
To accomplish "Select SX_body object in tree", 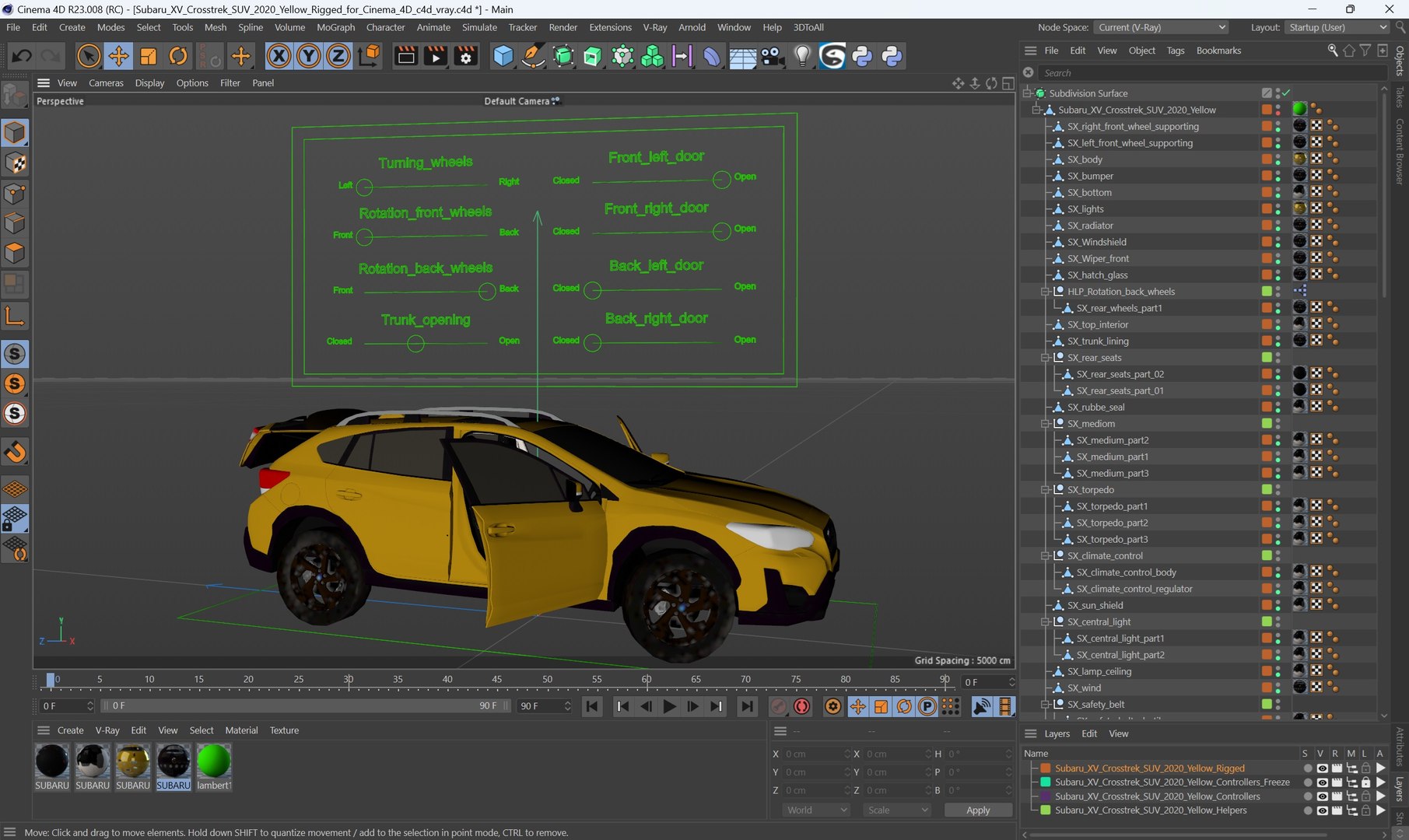I will click(1085, 159).
